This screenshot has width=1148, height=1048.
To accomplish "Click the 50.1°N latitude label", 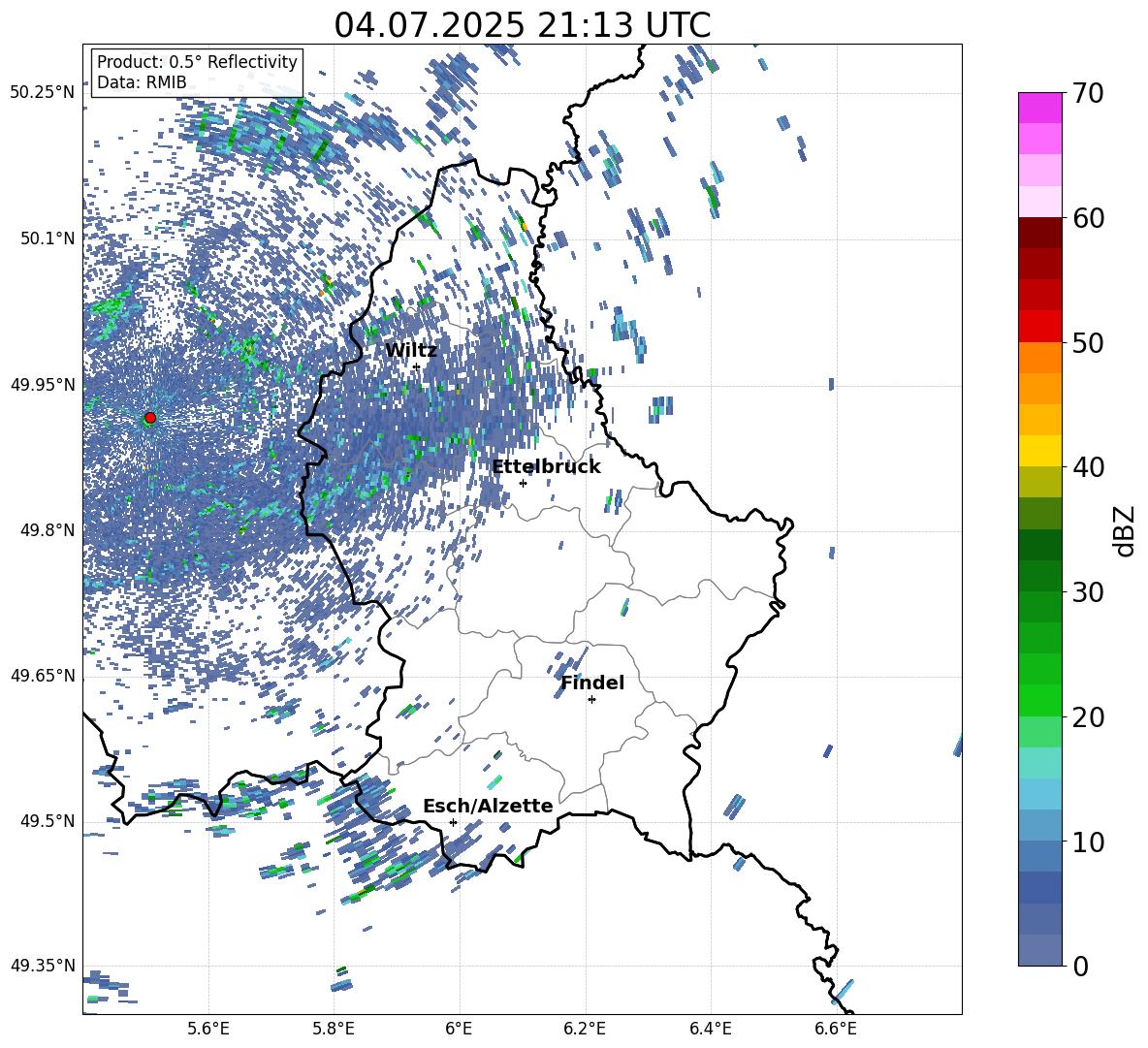I will [x=47, y=238].
